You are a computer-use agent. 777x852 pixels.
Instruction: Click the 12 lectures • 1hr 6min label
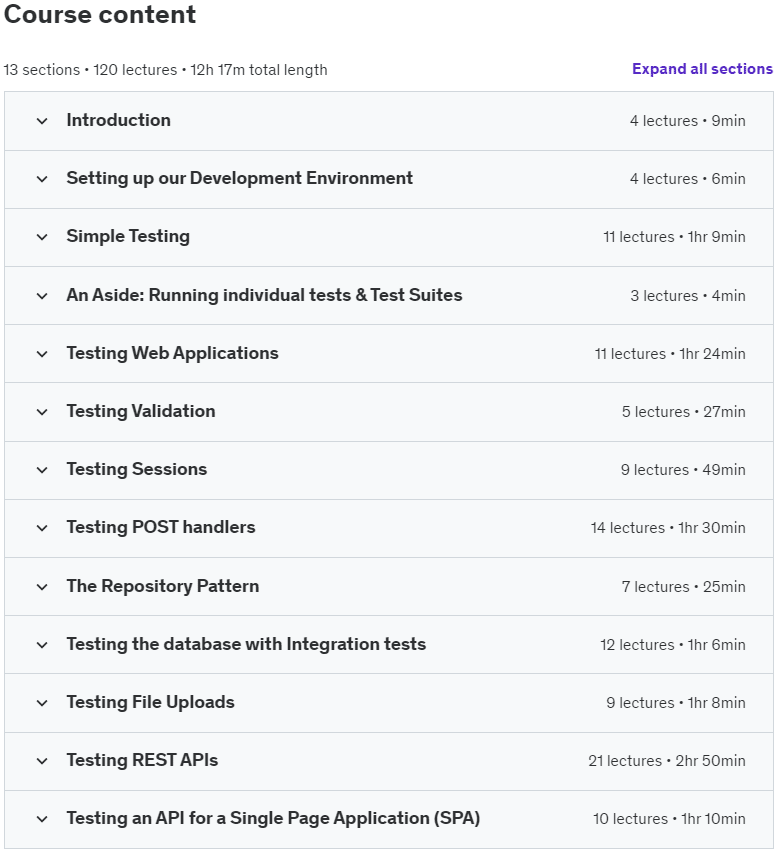(673, 645)
